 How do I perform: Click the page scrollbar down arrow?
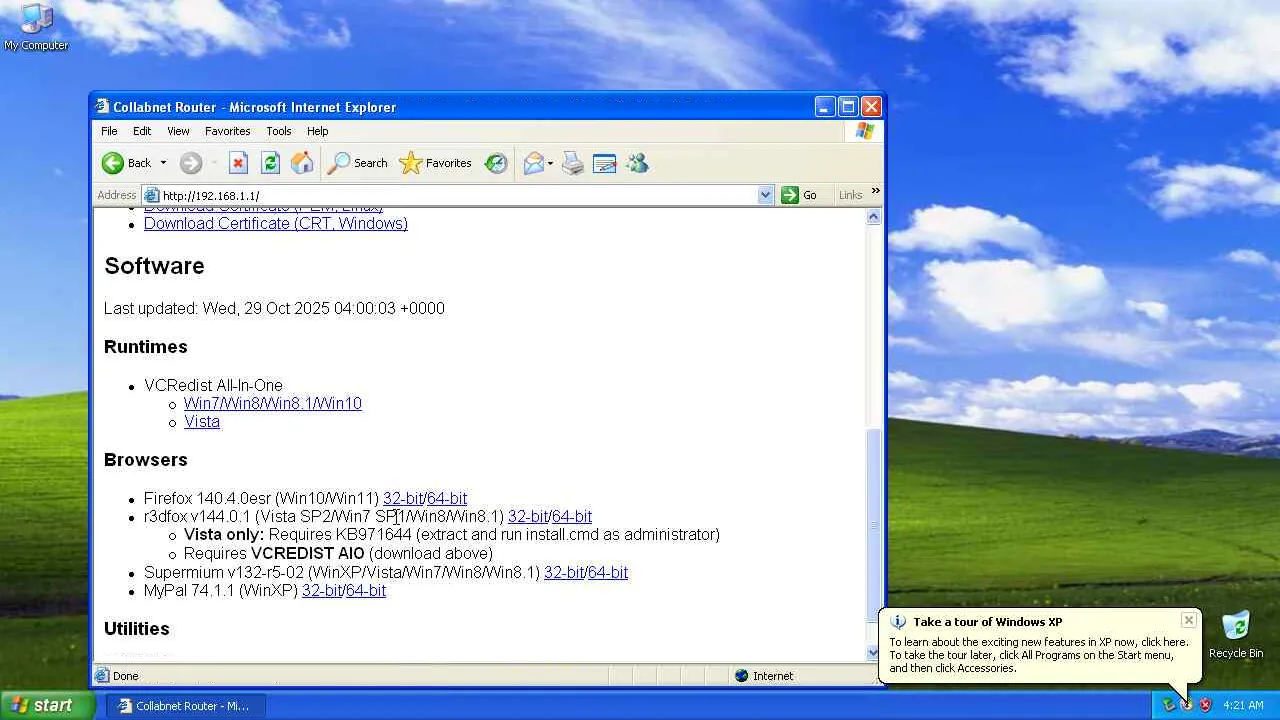click(874, 653)
